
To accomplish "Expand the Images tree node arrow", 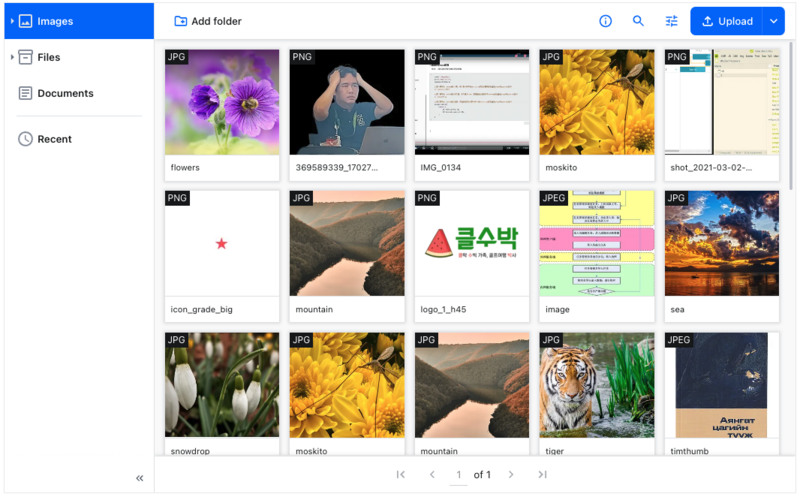I will point(12,21).
